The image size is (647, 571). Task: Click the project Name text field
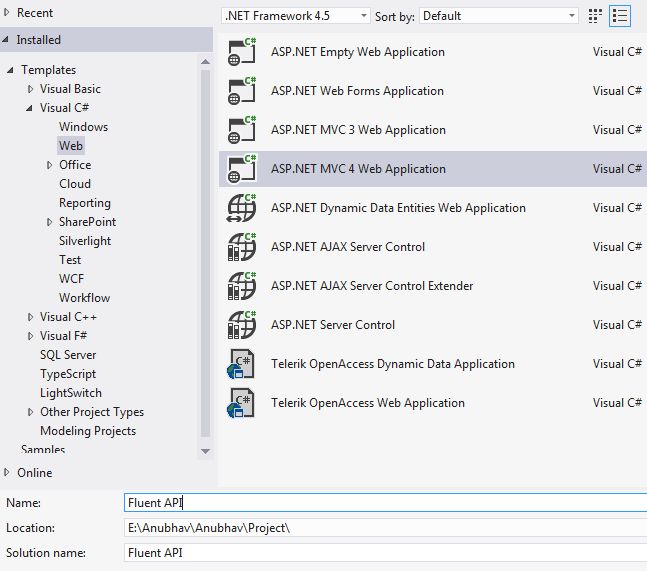point(384,503)
